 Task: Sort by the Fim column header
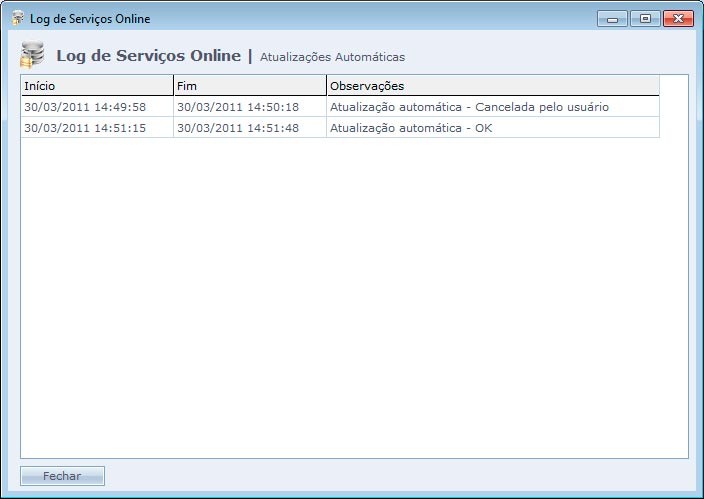click(x=249, y=86)
